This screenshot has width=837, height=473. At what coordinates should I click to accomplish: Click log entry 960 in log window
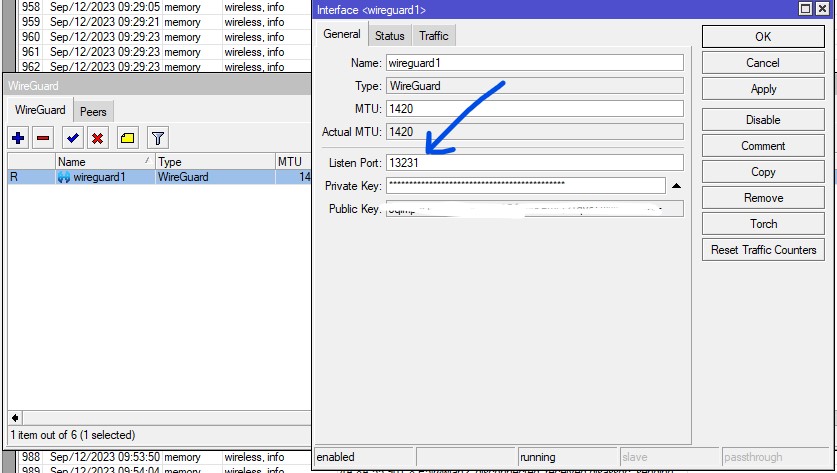click(x=164, y=37)
